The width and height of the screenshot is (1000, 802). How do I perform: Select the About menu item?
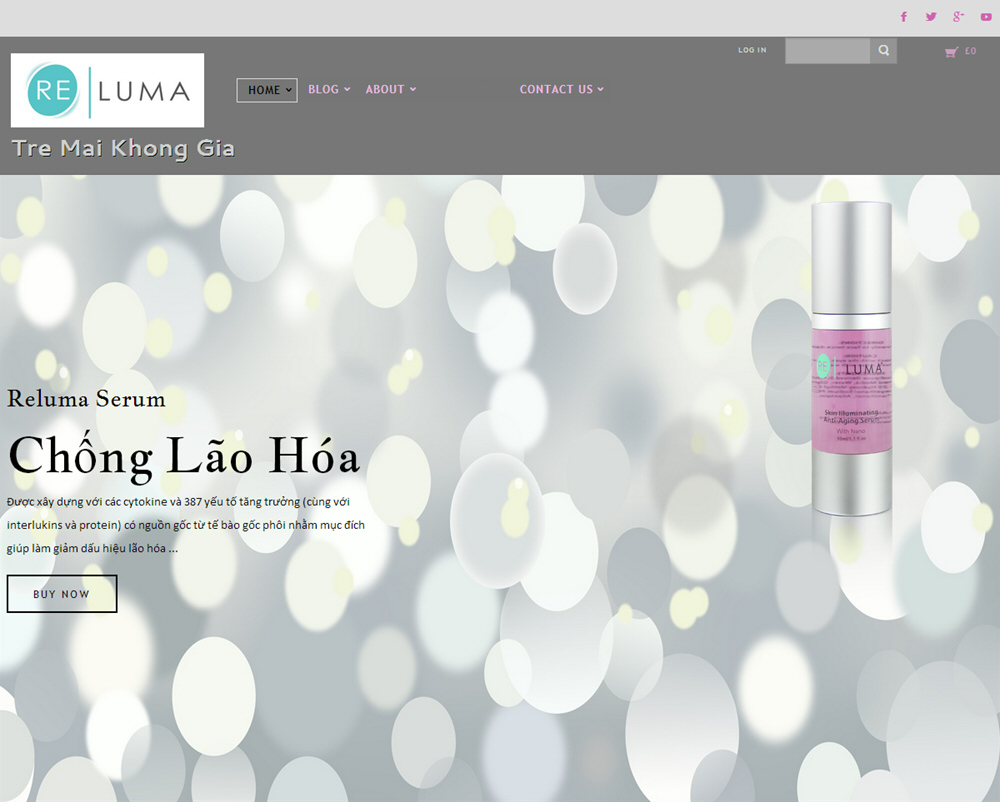[x=385, y=89]
